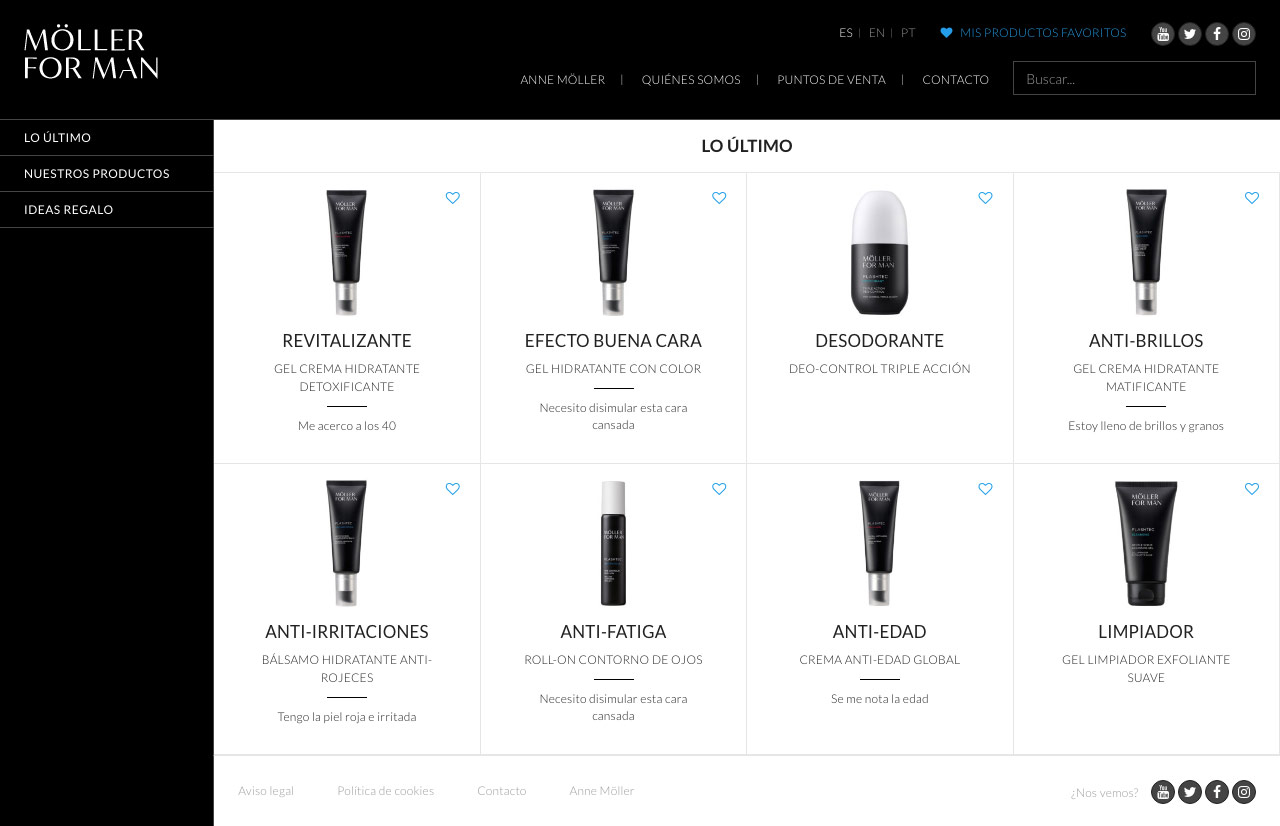Favorite the Revitalizante product with the heart

point(453,198)
